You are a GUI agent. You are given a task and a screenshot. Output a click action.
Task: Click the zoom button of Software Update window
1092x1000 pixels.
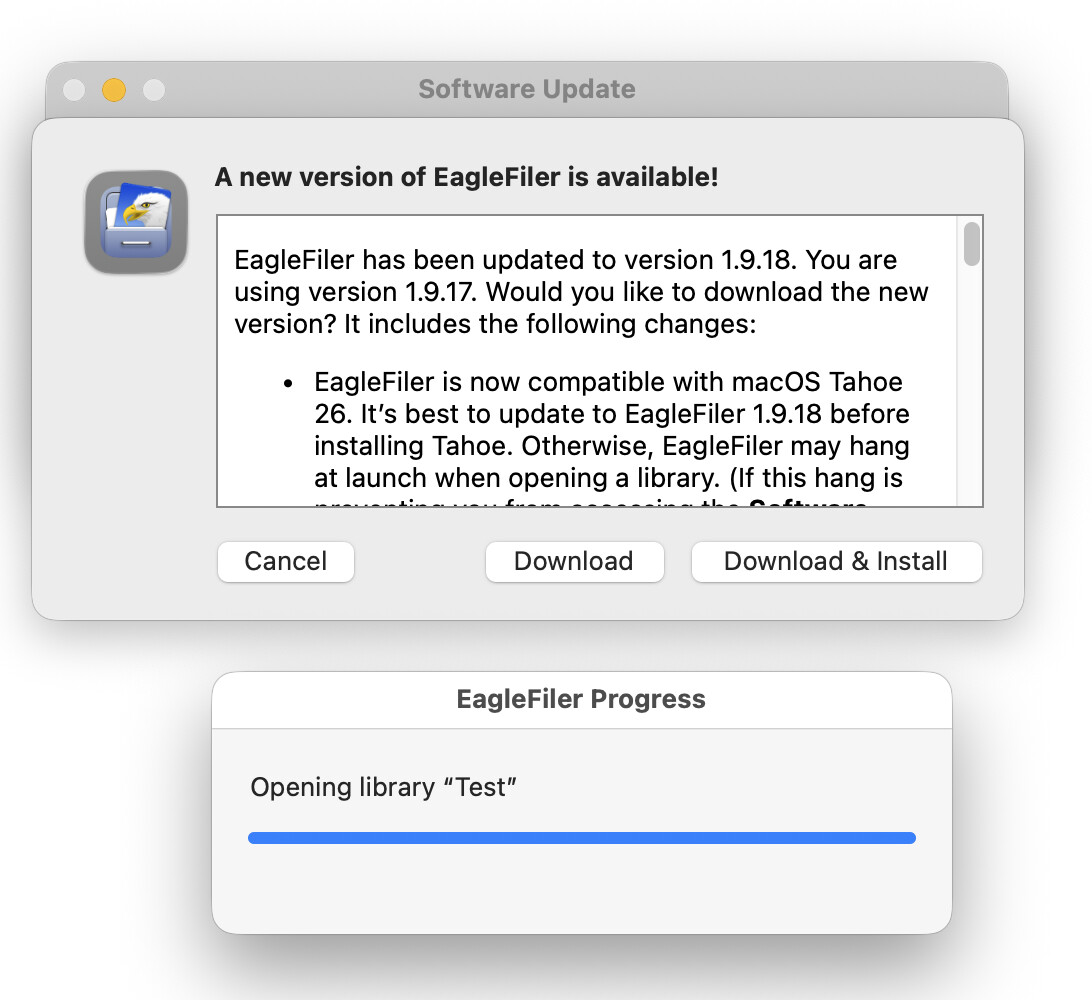click(x=154, y=90)
